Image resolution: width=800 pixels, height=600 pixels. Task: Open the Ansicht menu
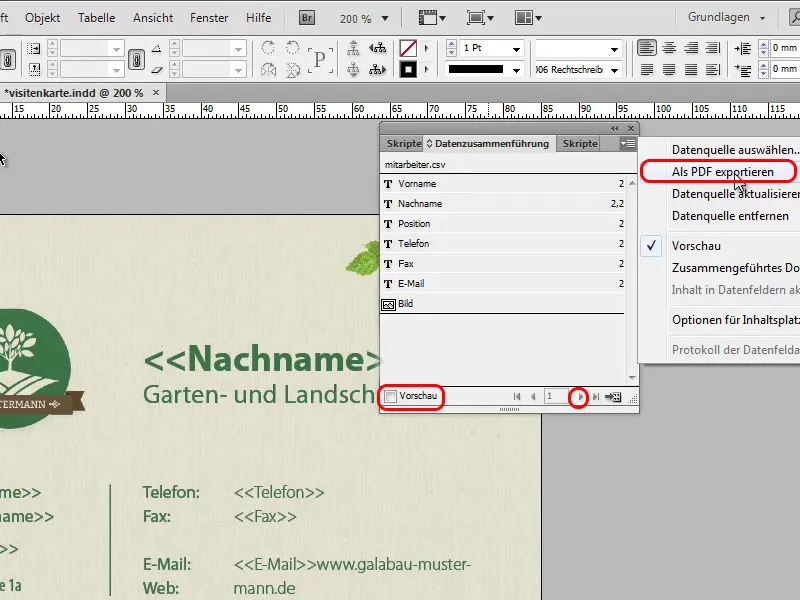152,17
